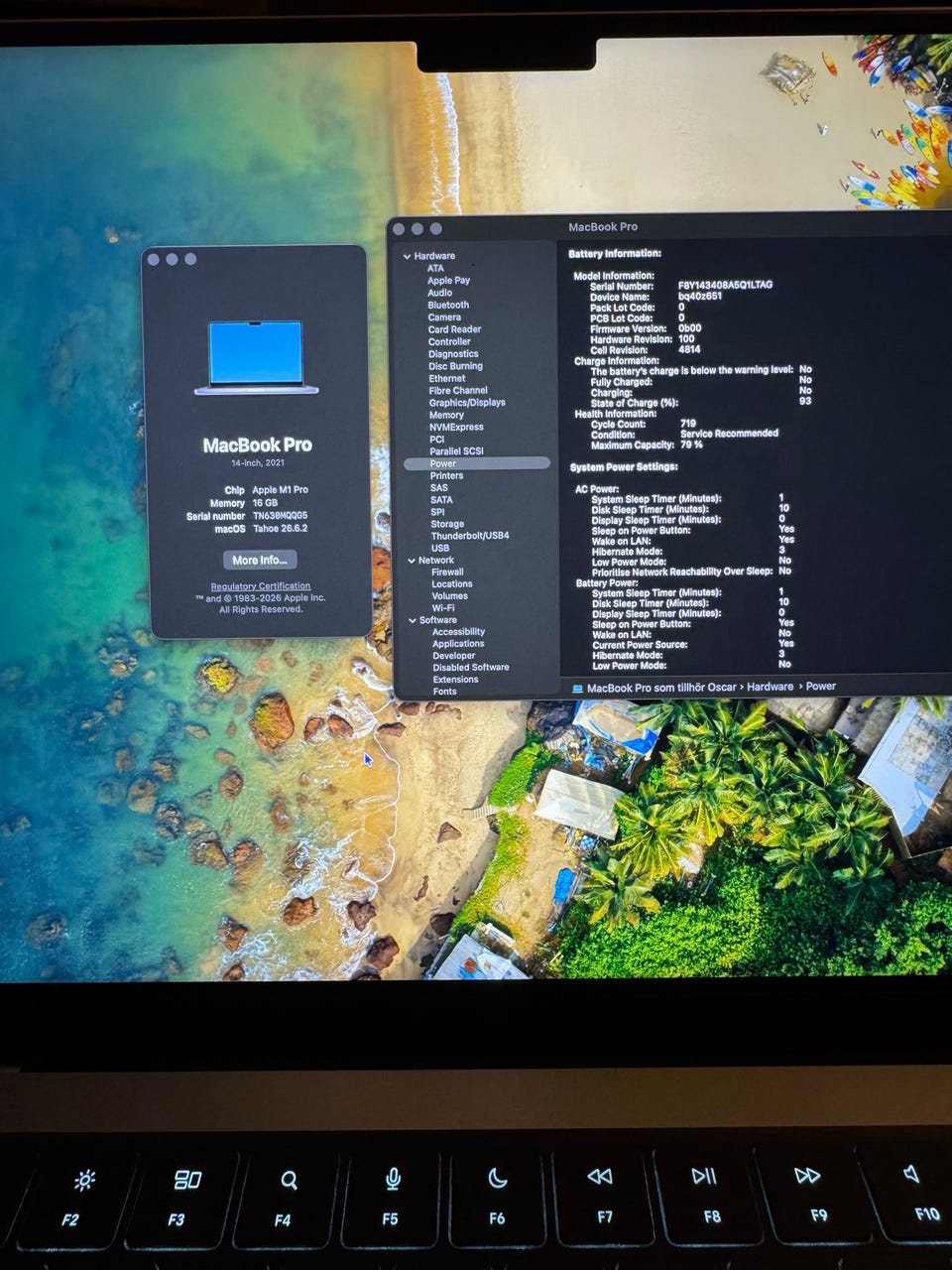Show Wi-Fi network information

click(443, 608)
